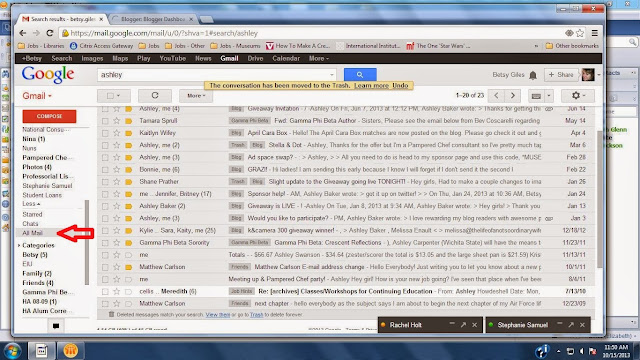Open Jobs - Museums bookmark folder
Image resolution: width=640 pixels, height=360 pixels.
(x=235, y=46)
